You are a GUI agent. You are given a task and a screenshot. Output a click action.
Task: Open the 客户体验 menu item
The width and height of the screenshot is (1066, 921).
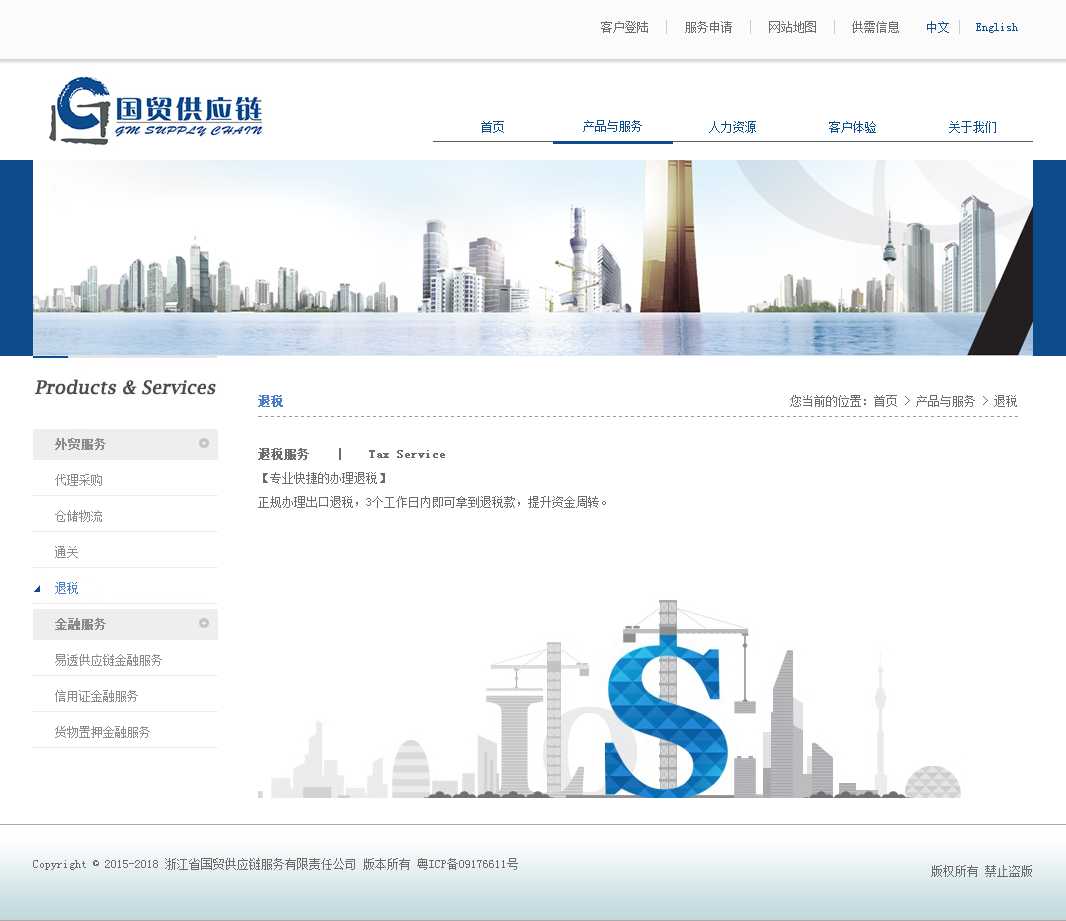click(x=852, y=127)
